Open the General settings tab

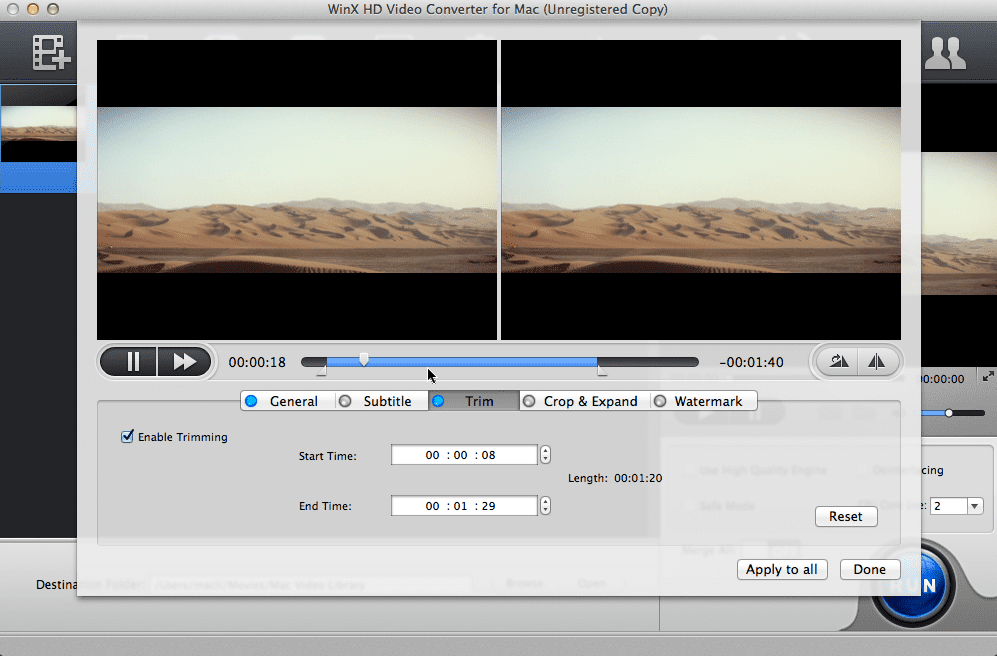tap(250, 400)
